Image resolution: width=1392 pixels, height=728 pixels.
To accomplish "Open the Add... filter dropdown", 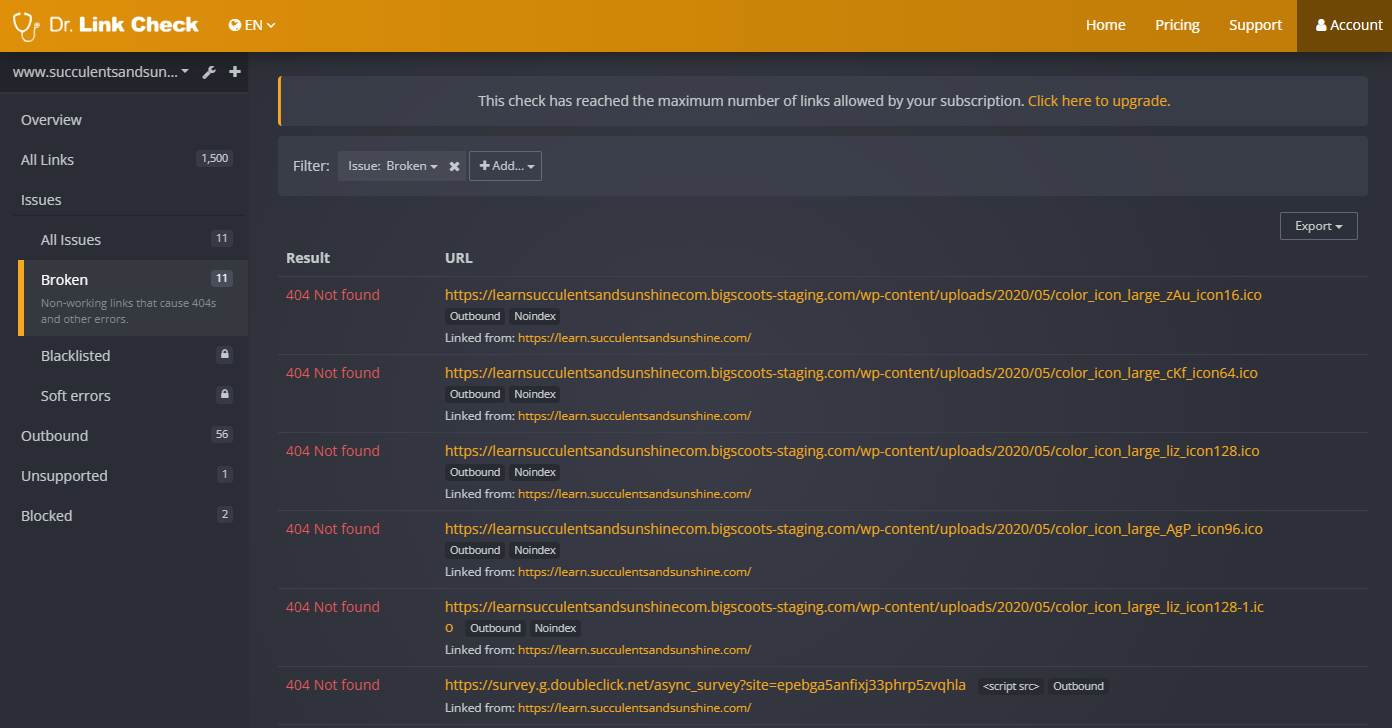I will (506, 166).
